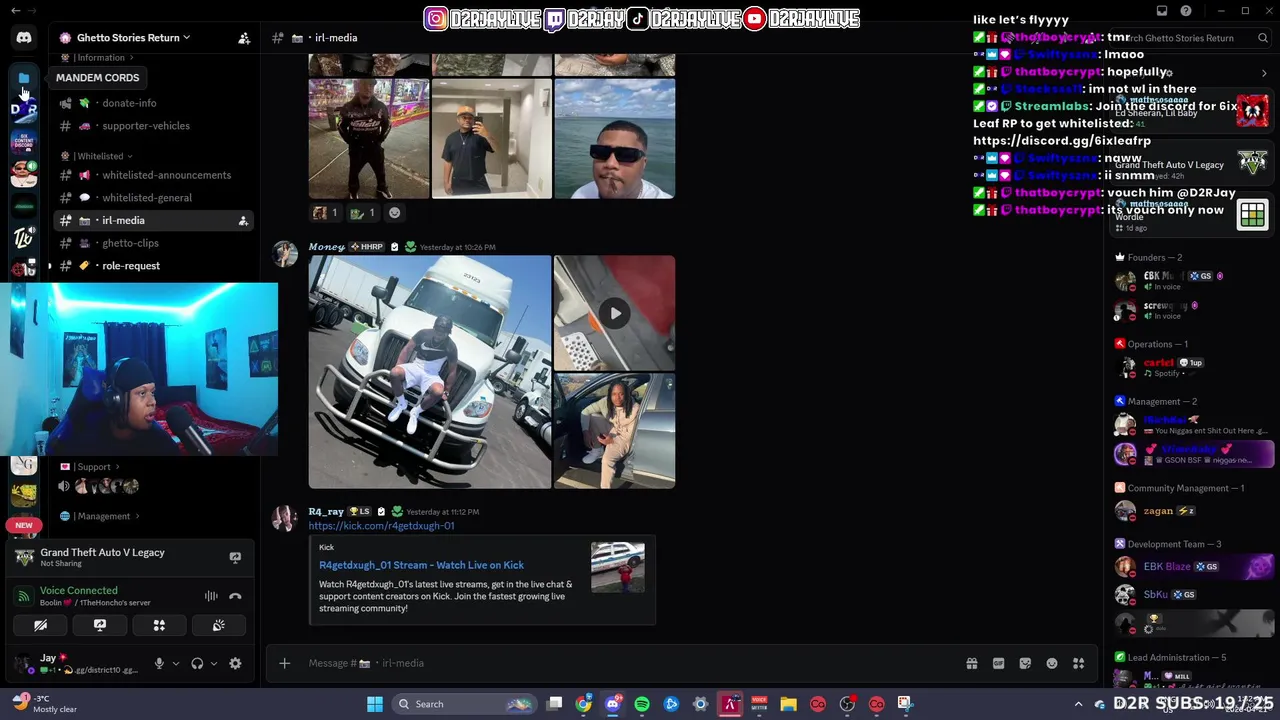The height and width of the screenshot is (720, 1280).
Task: Expand the Management category
Action: pyautogui.click(x=101, y=516)
